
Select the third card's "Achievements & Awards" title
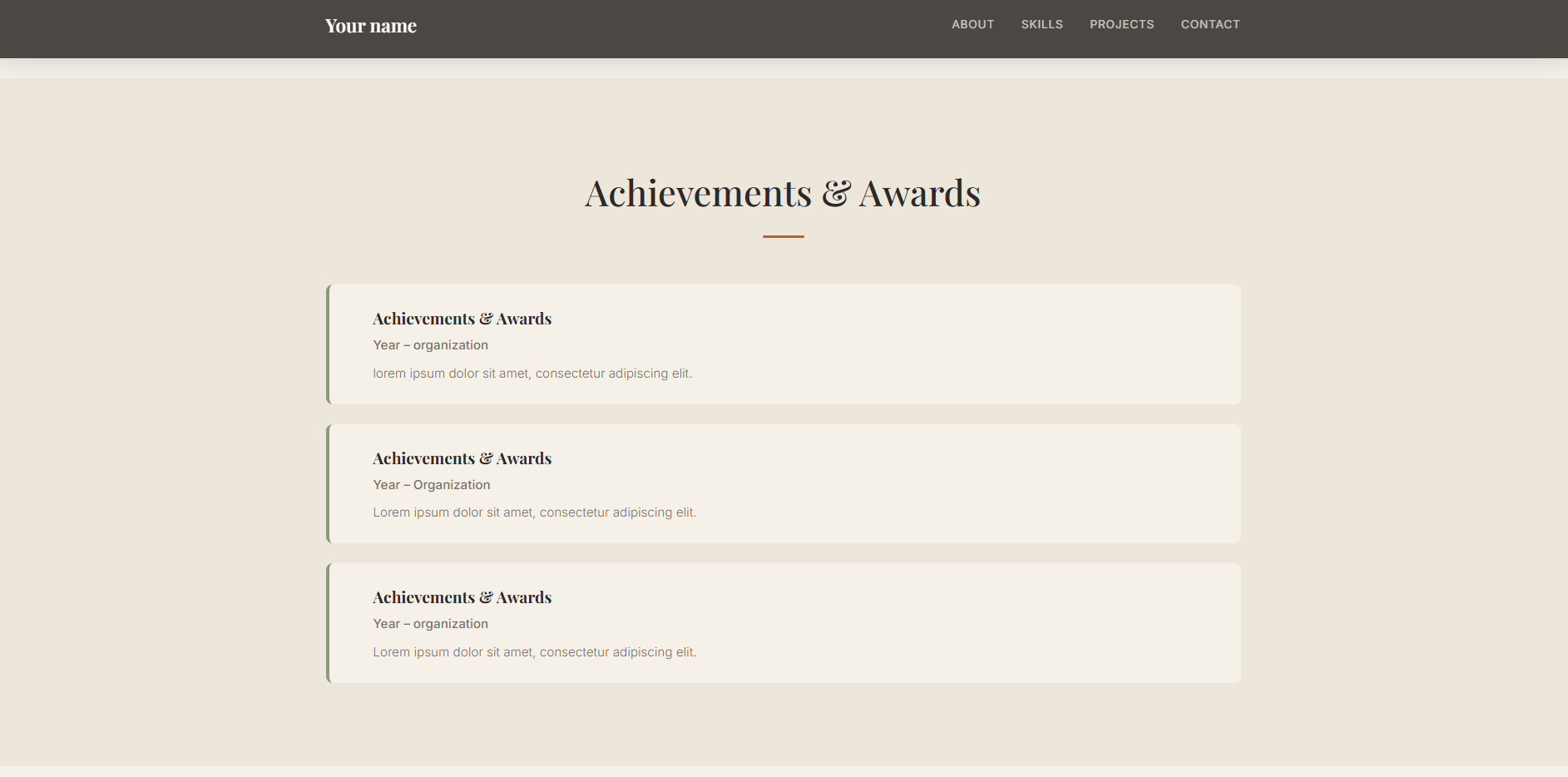462,597
